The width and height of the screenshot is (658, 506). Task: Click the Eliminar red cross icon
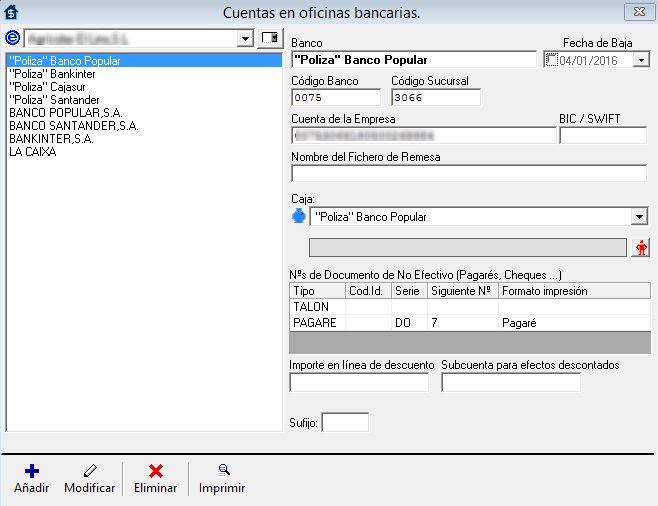(155, 470)
